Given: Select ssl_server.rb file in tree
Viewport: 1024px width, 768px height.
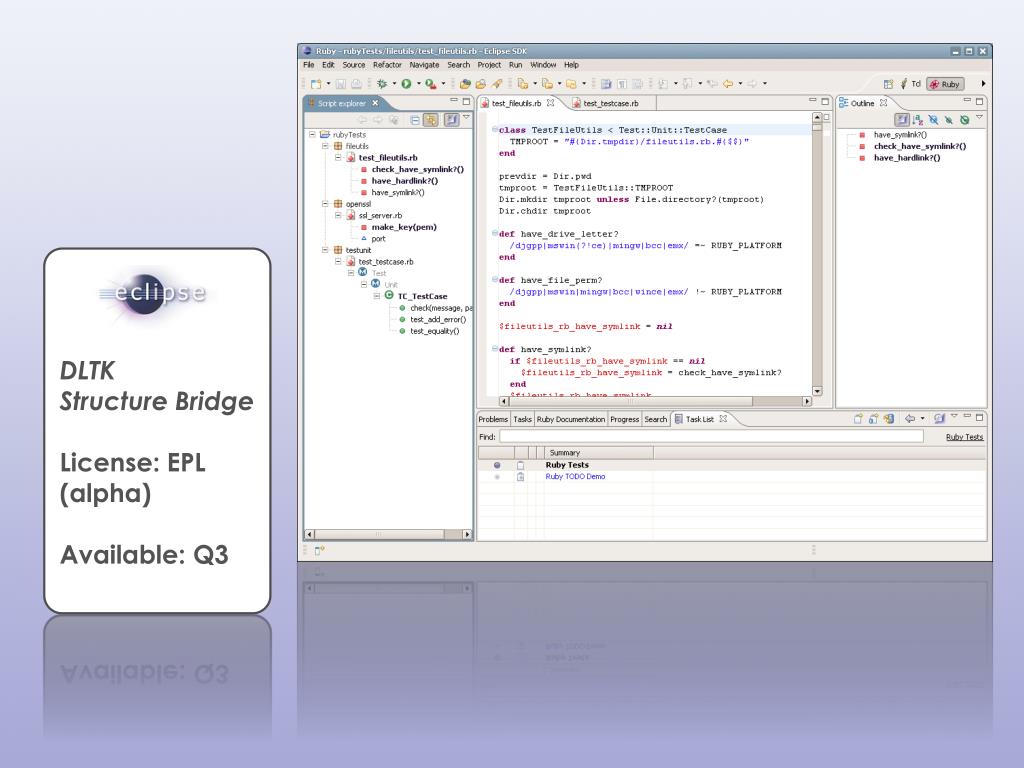Looking at the screenshot, I should pyautogui.click(x=380, y=216).
